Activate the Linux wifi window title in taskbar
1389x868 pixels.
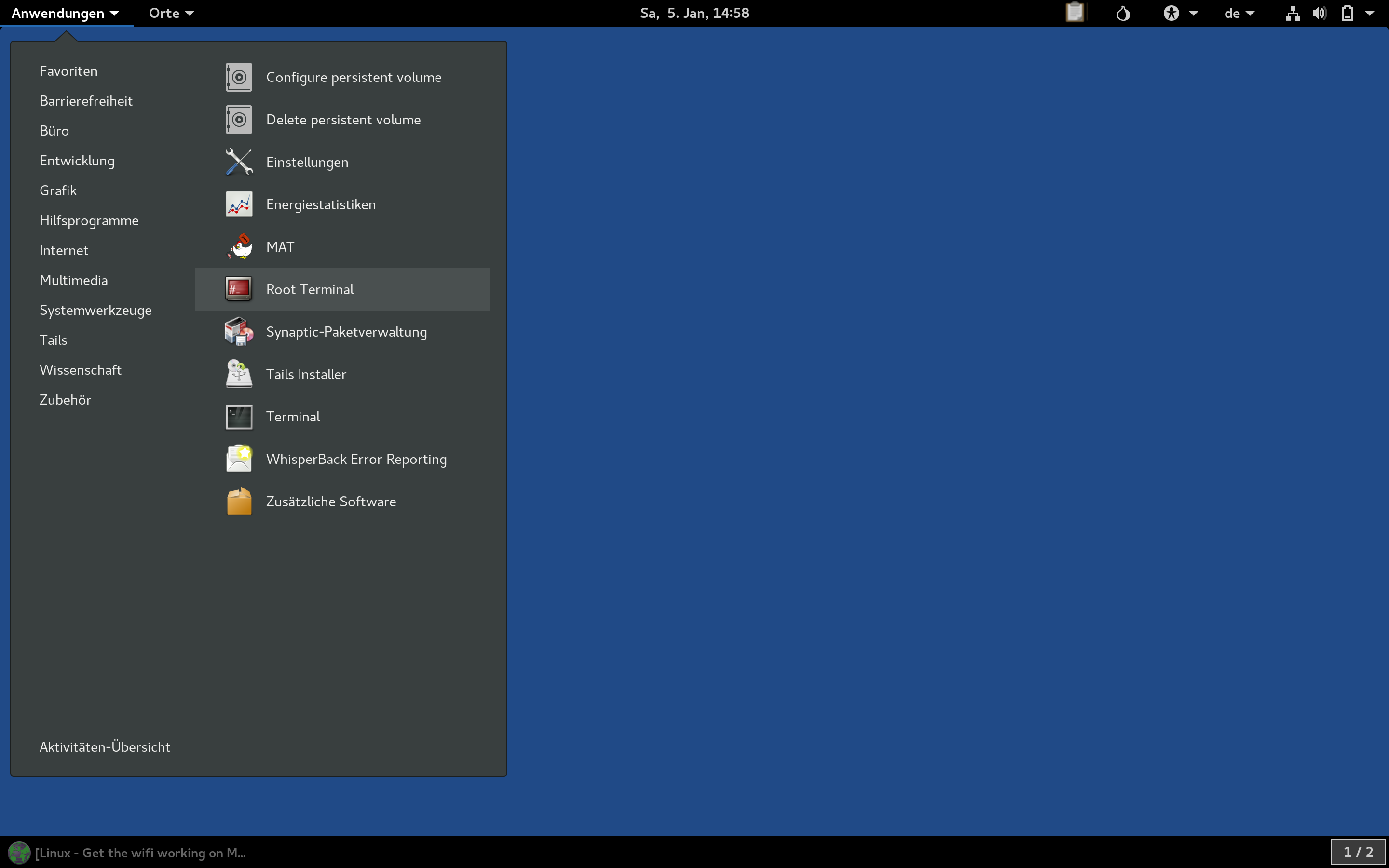pyautogui.click(x=140, y=853)
